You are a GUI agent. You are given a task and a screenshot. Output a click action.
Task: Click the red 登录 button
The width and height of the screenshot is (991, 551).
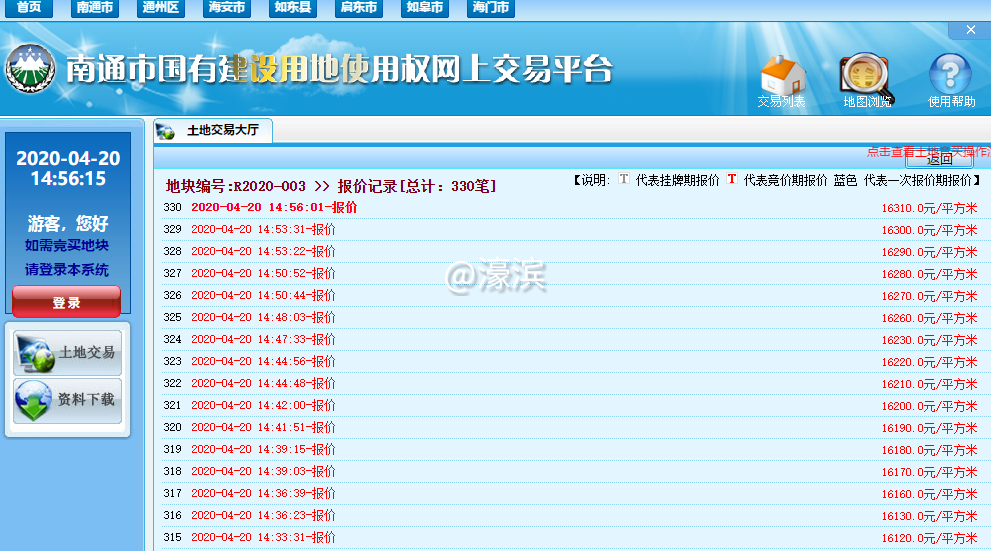[x=66, y=302]
